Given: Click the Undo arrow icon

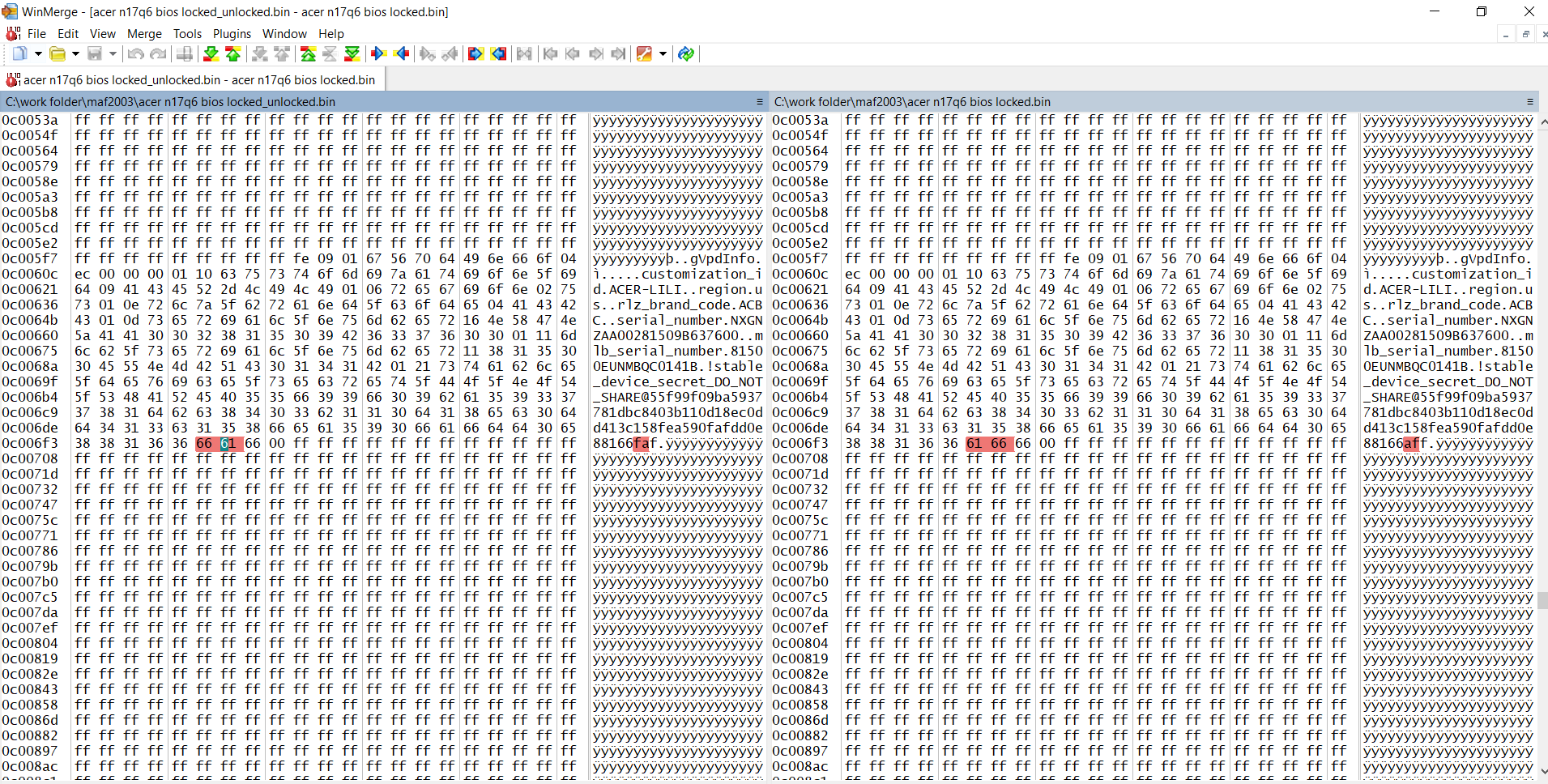Looking at the screenshot, I should pos(135,53).
